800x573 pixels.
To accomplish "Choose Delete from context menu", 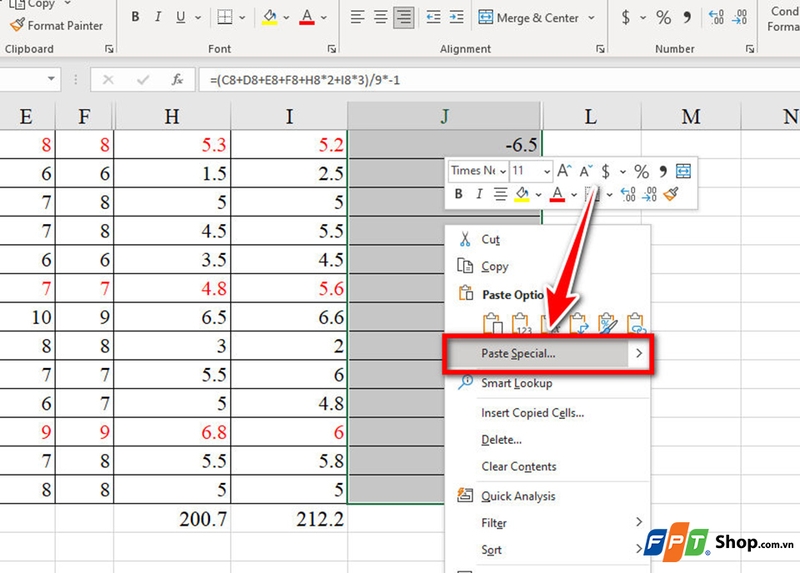I will pos(547,439).
